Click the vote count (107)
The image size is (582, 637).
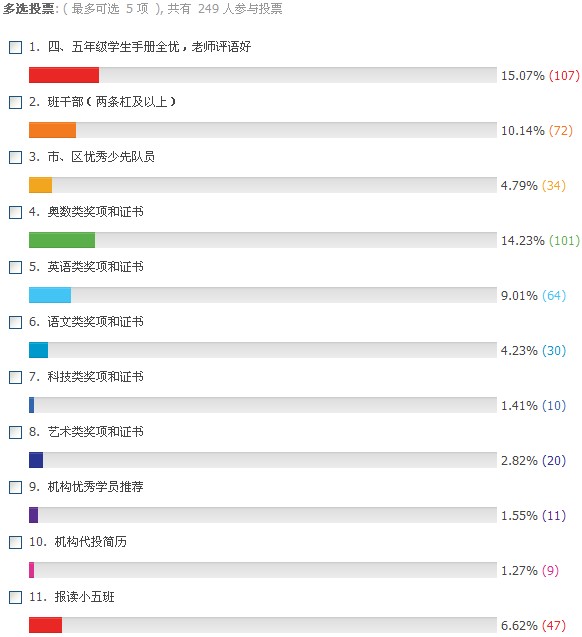(x=564, y=76)
